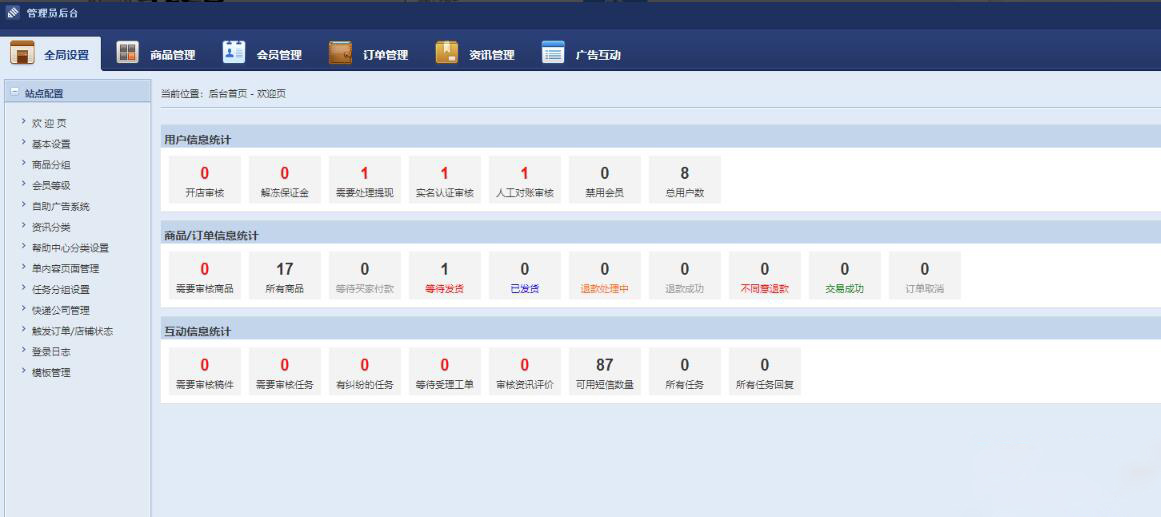Open the 实名认证审核 statistic tile
This screenshot has height=517, width=1161.
pos(444,181)
